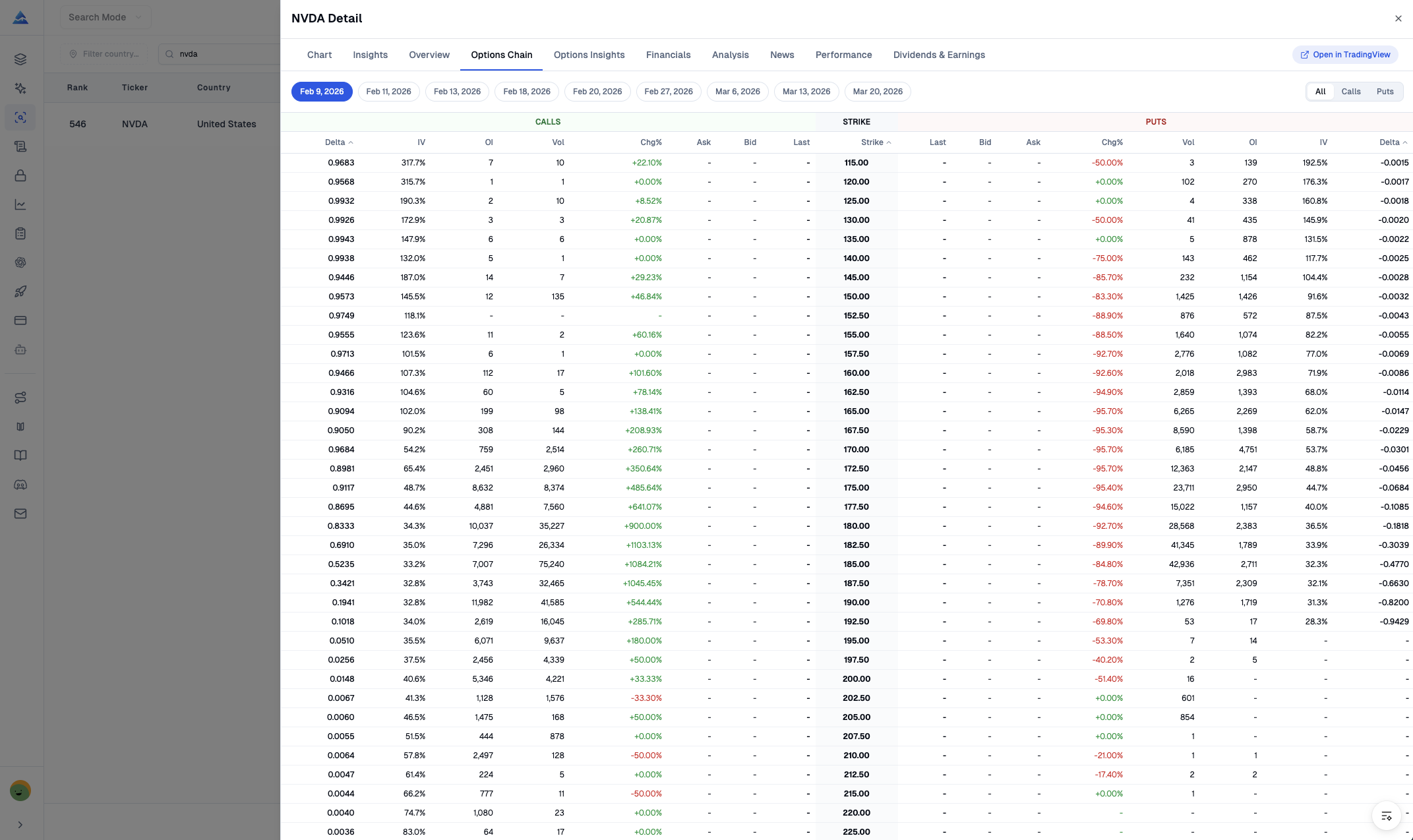Click the lock icon in the sidebar

point(20,175)
